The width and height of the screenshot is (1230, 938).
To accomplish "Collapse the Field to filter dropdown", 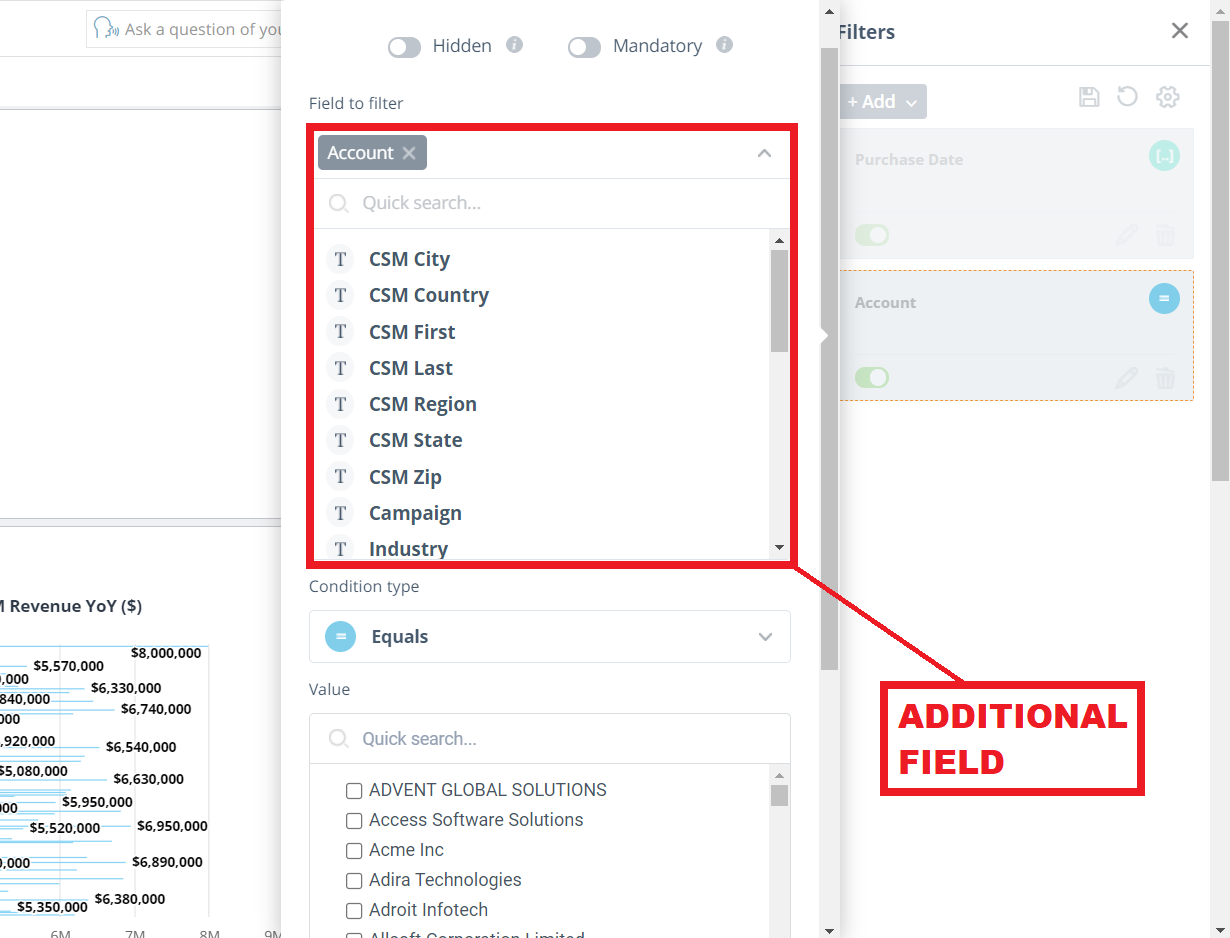I will click(764, 153).
